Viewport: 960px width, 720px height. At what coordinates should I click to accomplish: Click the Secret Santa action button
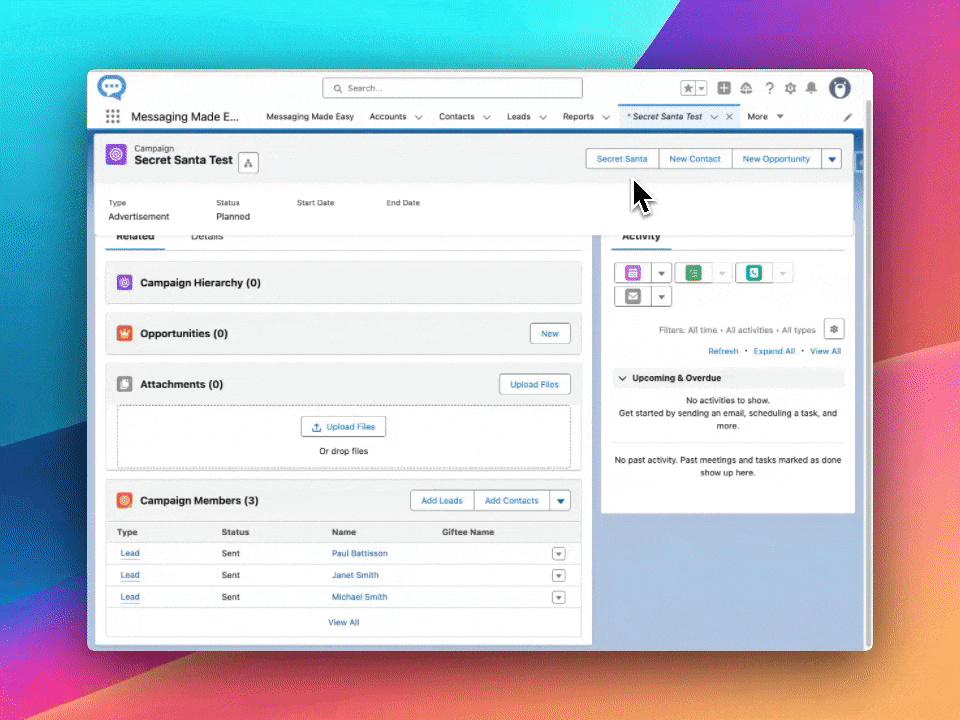click(622, 159)
